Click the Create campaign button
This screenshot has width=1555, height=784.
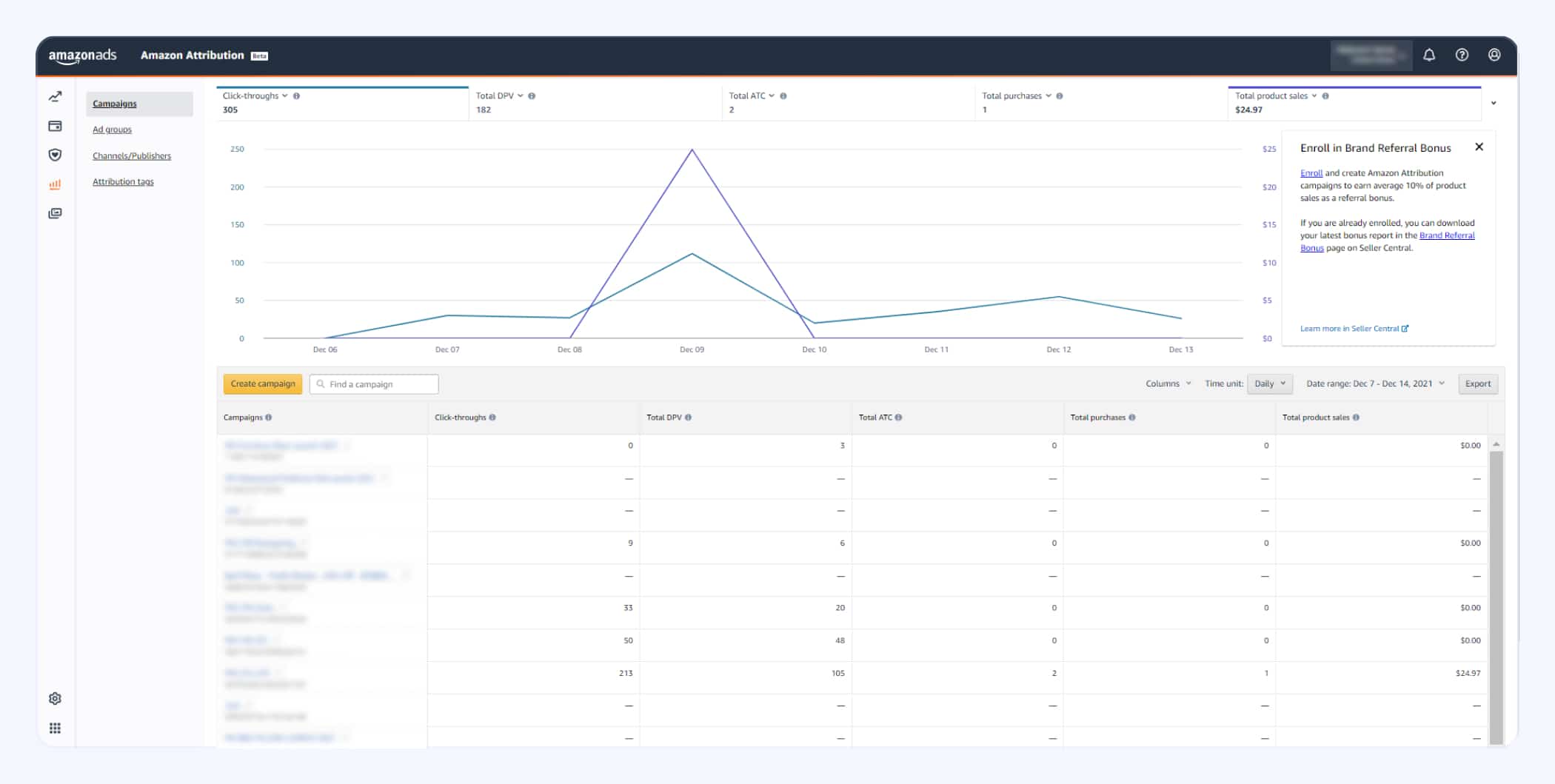coord(263,383)
